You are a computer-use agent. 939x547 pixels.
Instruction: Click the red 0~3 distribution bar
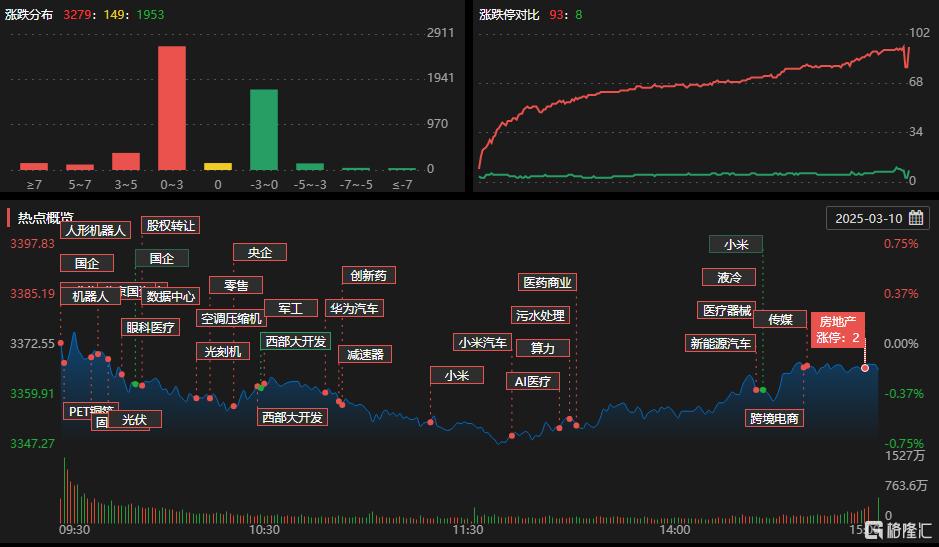172,108
